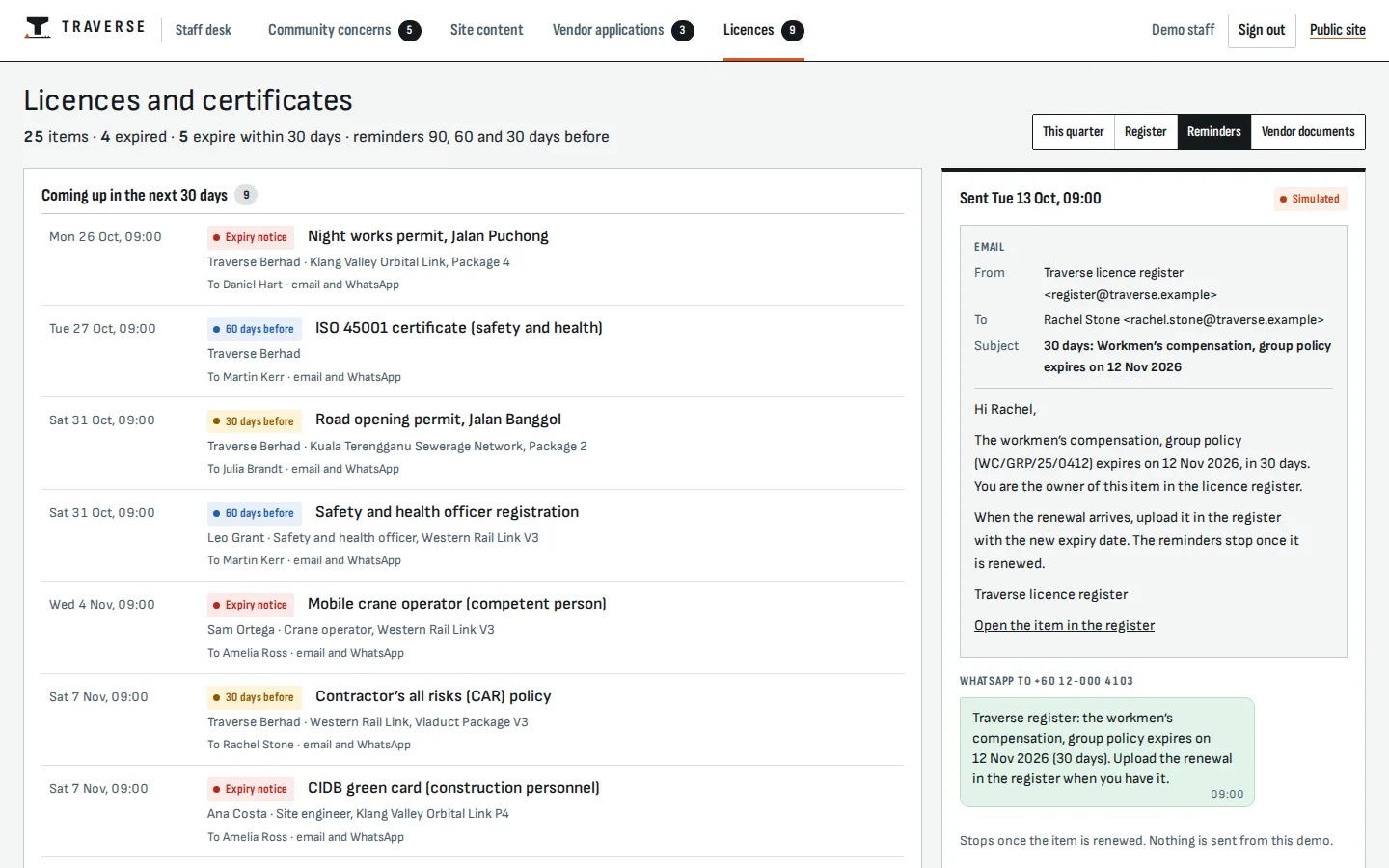This screenshot has width=1389, height=868.
Task: Click the Sent Tue 13 Oct, 09:00 heading
Action: coord(1030,198)
